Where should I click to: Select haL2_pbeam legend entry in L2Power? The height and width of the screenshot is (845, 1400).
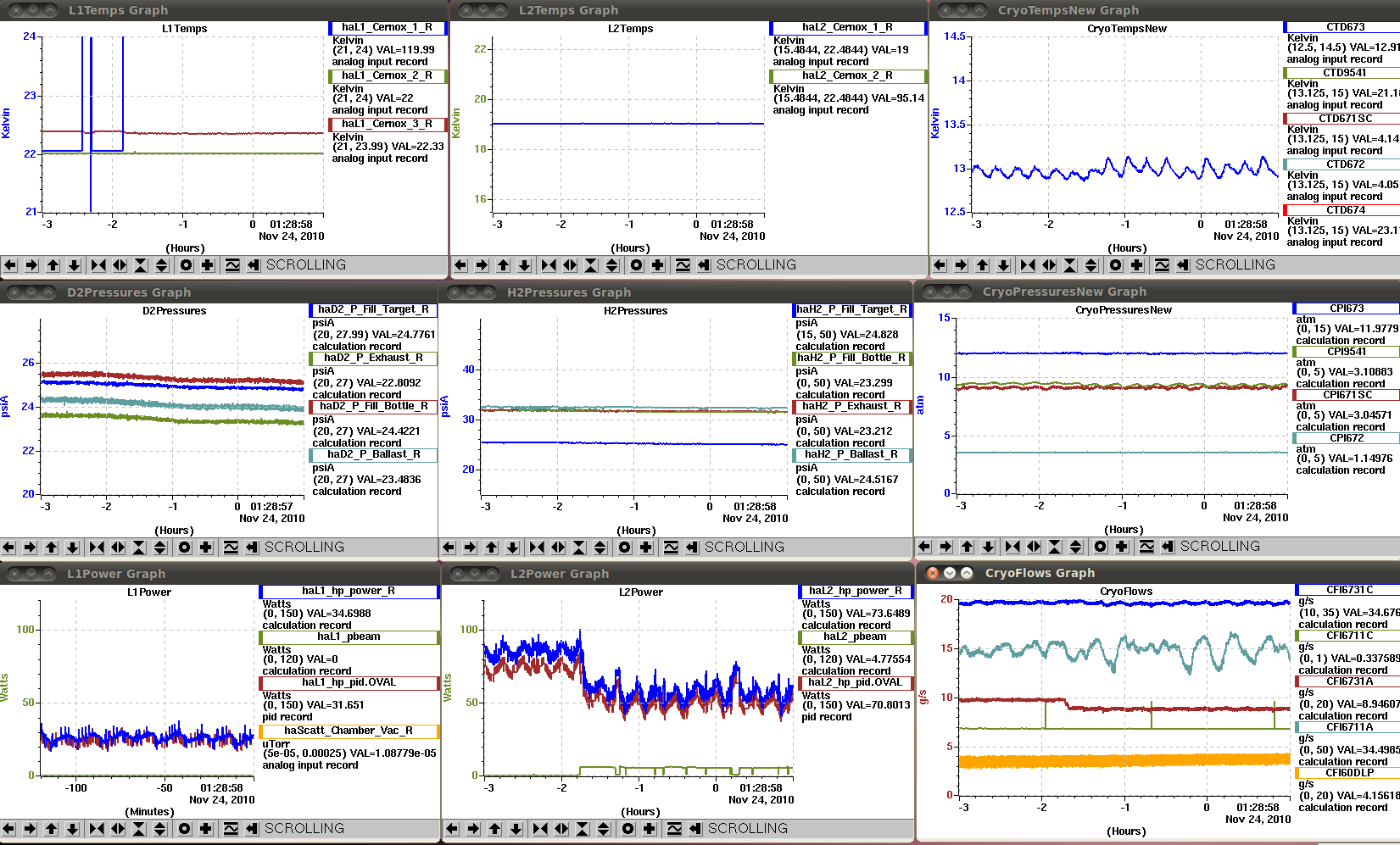click(x=855, y=637)
